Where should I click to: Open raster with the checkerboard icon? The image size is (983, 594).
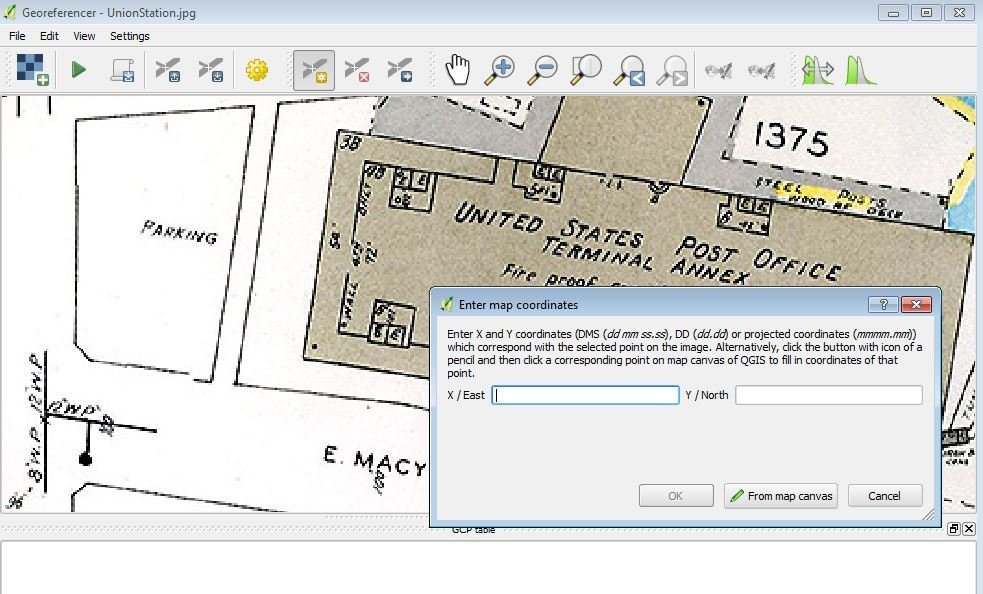click(x=33, y=70)
